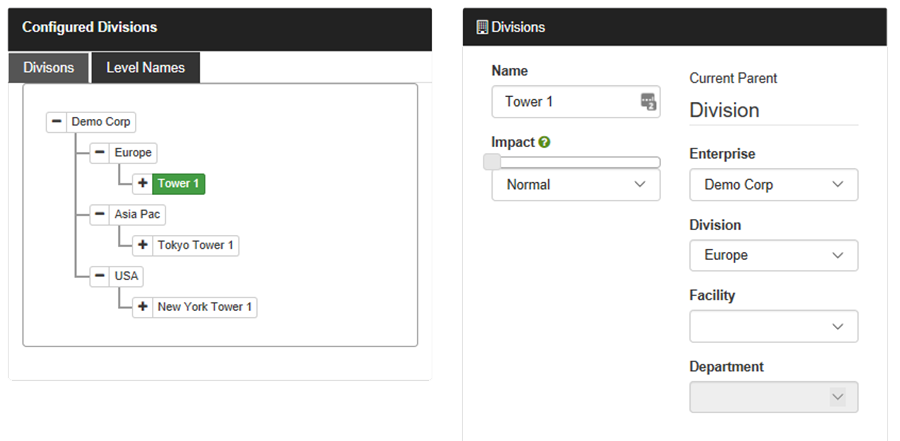Switch to the Level Names tab
Viewport: 900px width, 441px height.
pos(146,68)
